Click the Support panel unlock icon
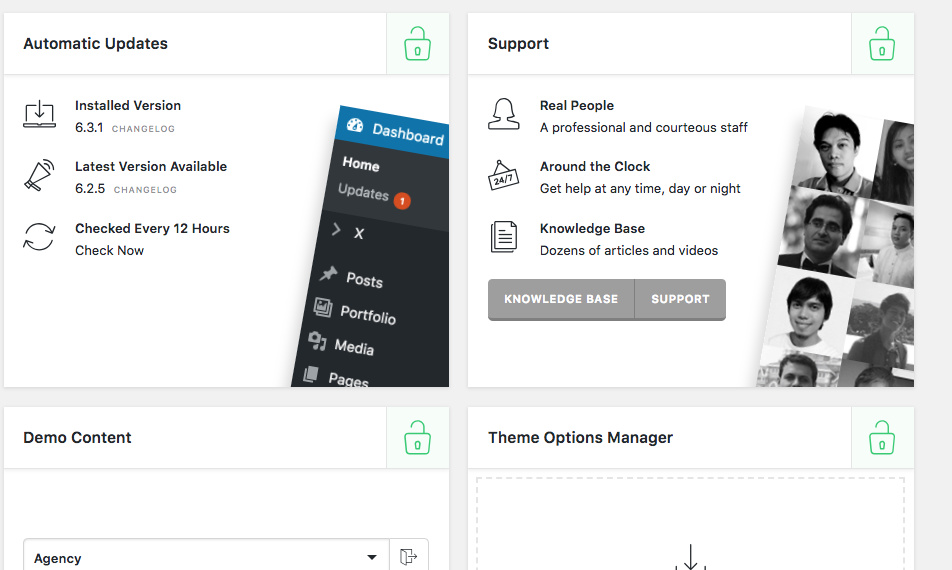952x570 pixels. pyautogui.click(x=881, y=44)
